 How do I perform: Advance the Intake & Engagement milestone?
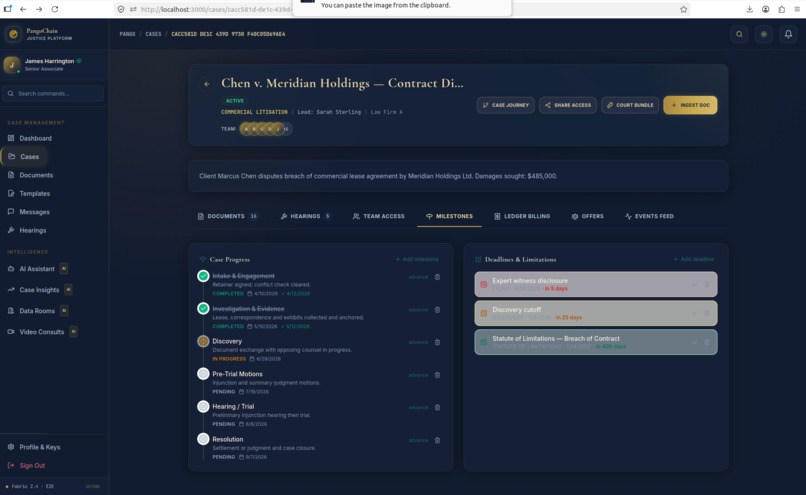coord(418,277)
